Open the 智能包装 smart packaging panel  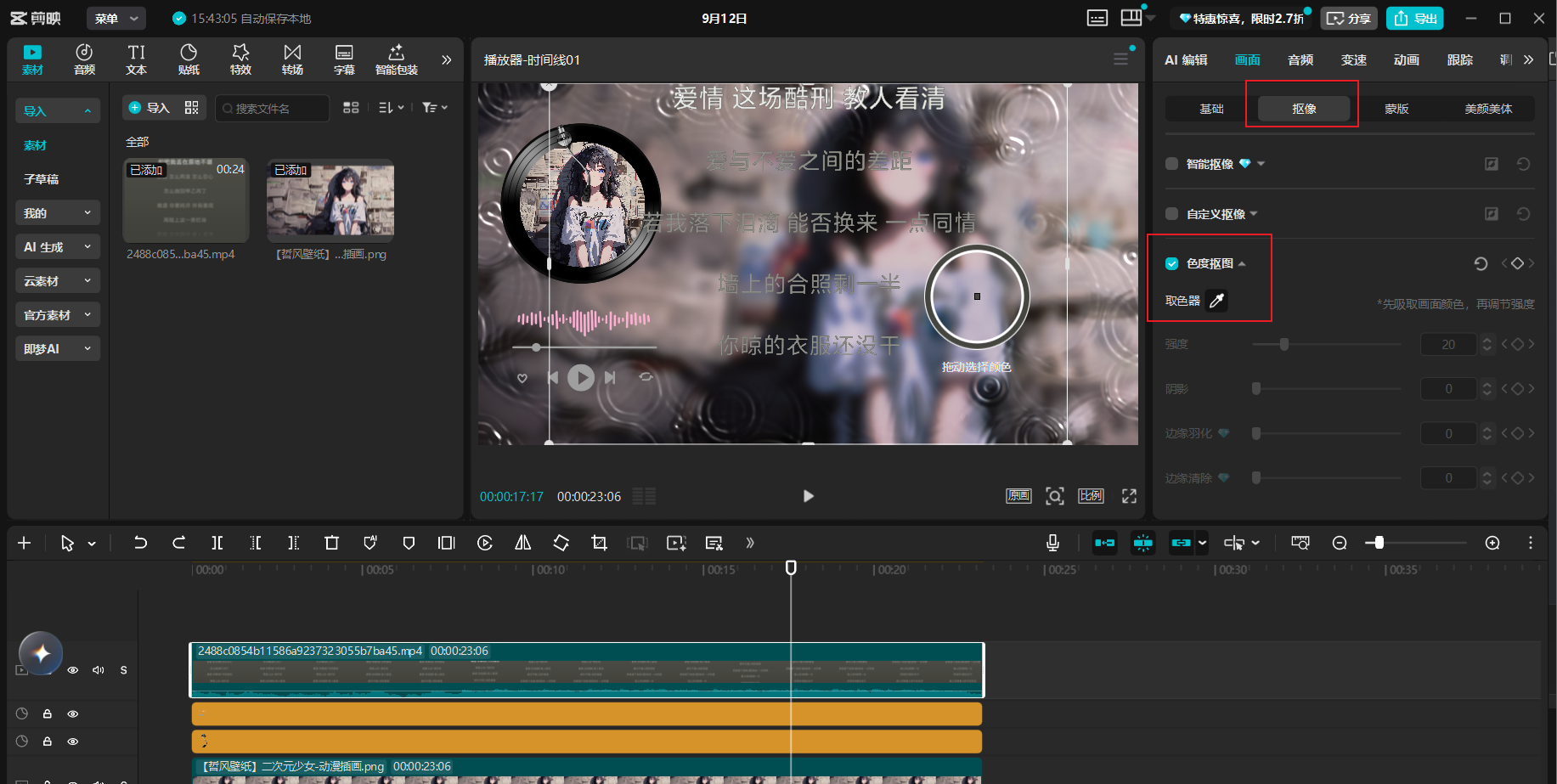coord(397,59)
